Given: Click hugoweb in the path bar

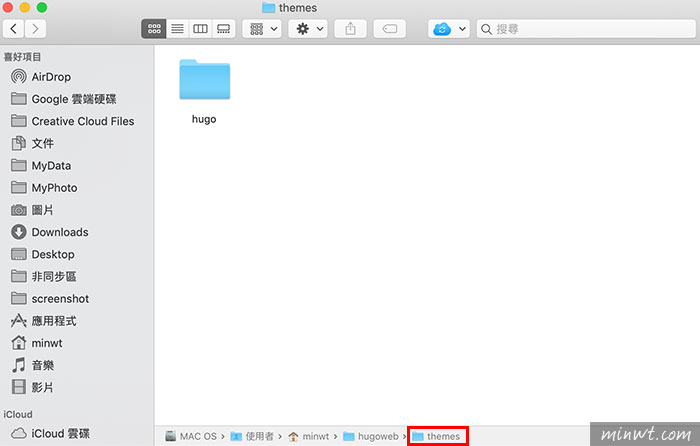Looking at the screenshot, I should pos(371,436).
